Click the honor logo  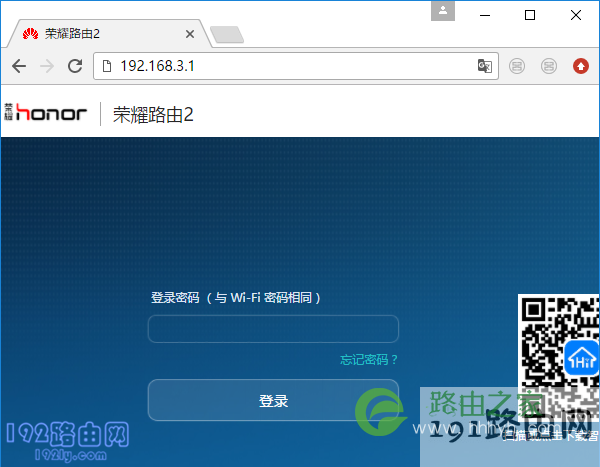(x=46, y=112)
